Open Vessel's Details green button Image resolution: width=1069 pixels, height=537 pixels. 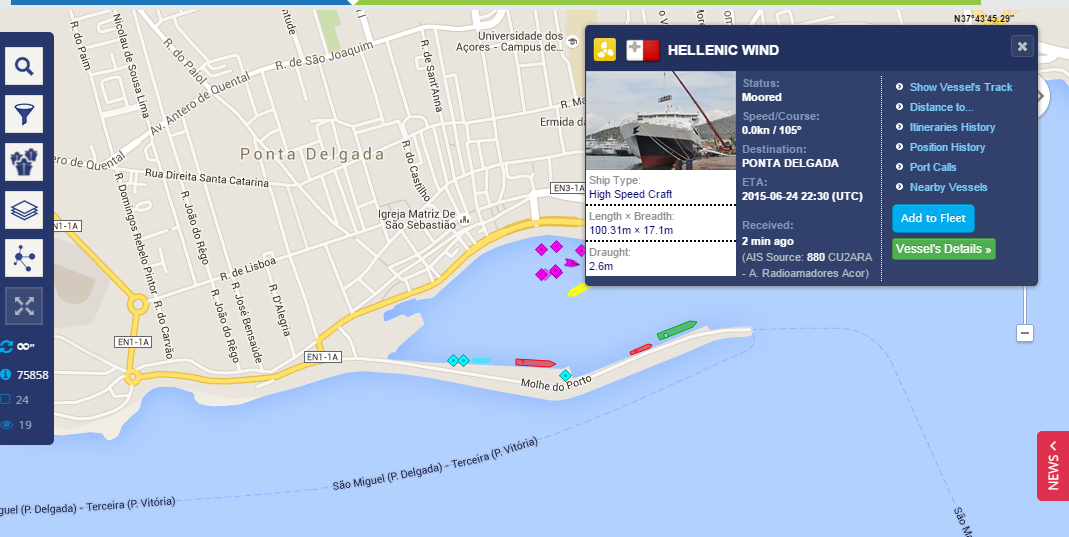pyautogui.click(x=944, y=249)
